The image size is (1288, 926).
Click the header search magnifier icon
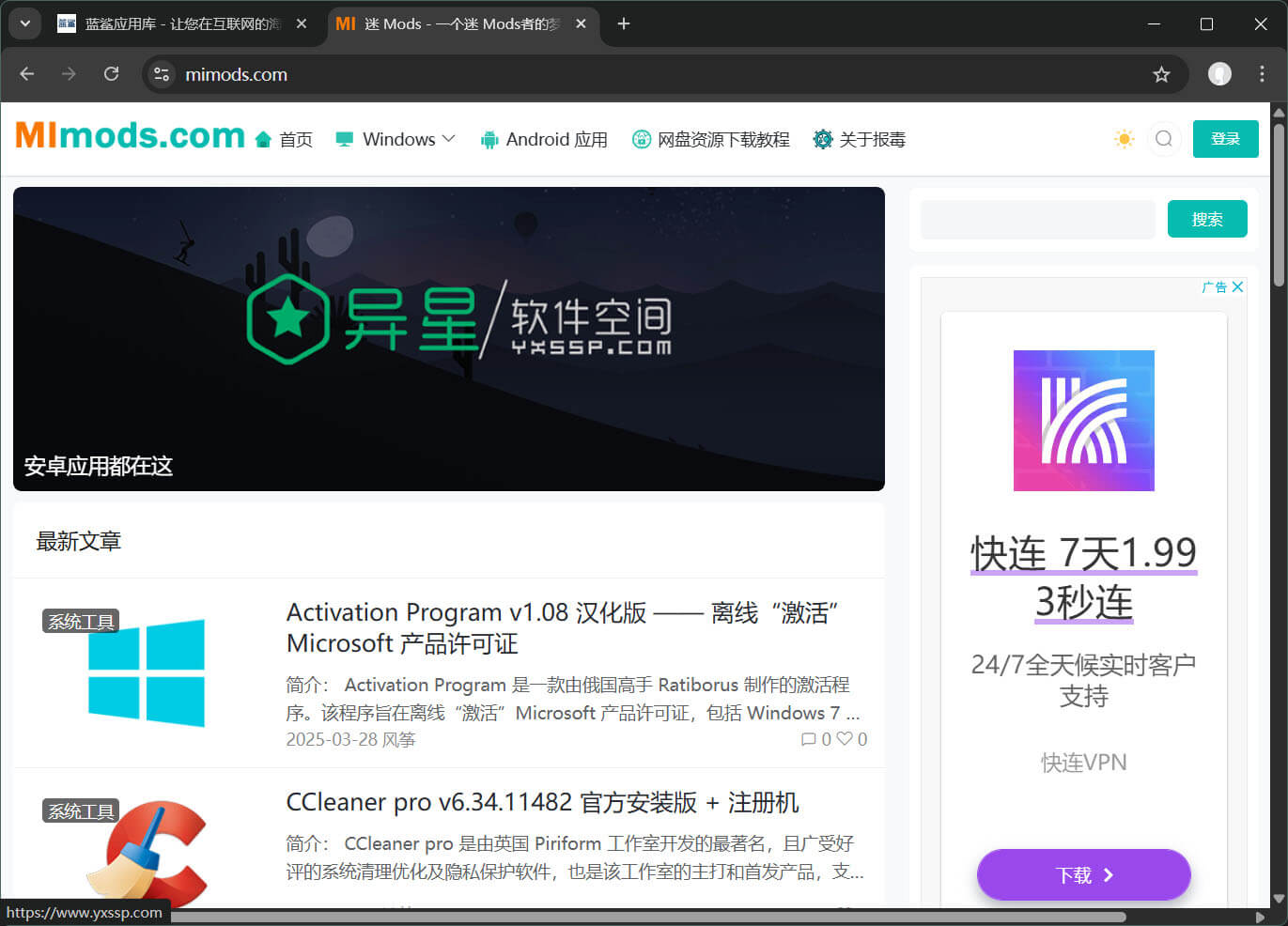[1164, 139]
